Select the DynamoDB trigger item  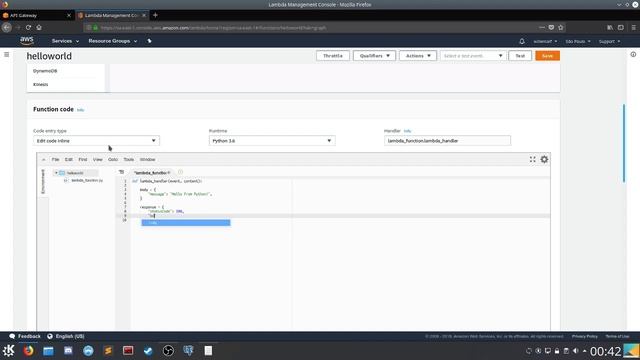[45, 71]
